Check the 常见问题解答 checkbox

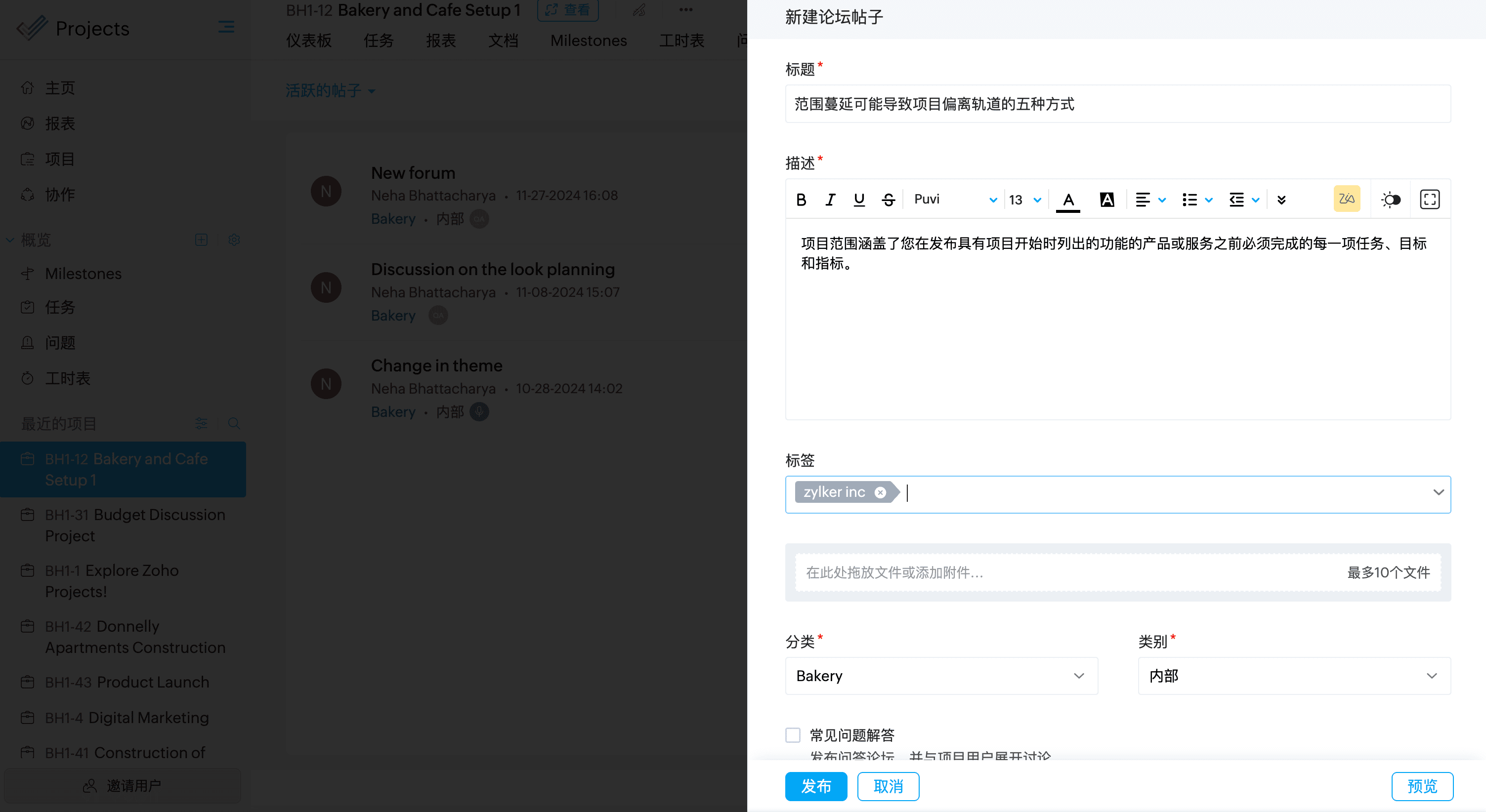(x=793, y=735)
